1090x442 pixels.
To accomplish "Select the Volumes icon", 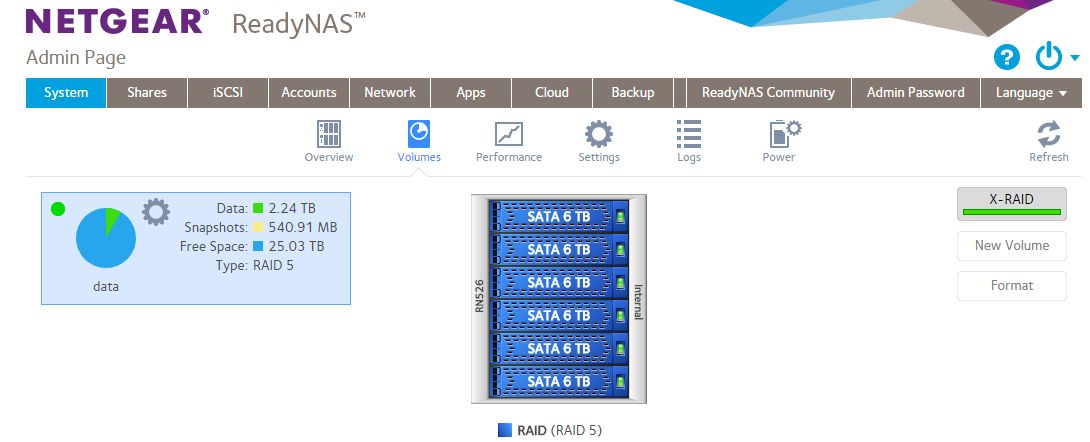I will [x=418, y=140].
